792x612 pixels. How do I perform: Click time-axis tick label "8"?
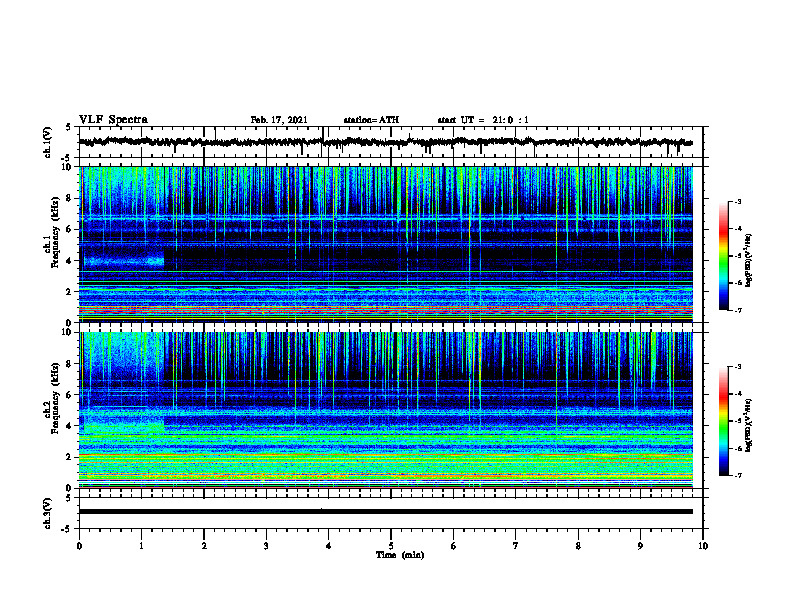578,546
